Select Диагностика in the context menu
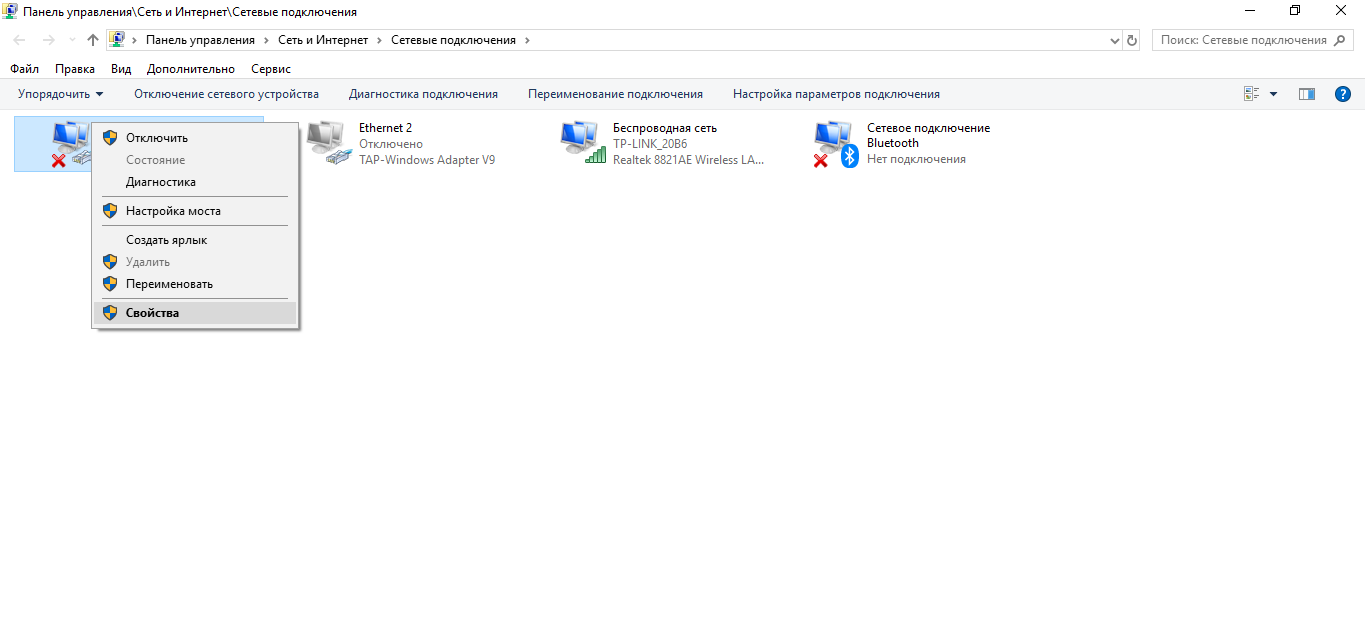This screenshot has height=624, width=1365. click(195, 182)
